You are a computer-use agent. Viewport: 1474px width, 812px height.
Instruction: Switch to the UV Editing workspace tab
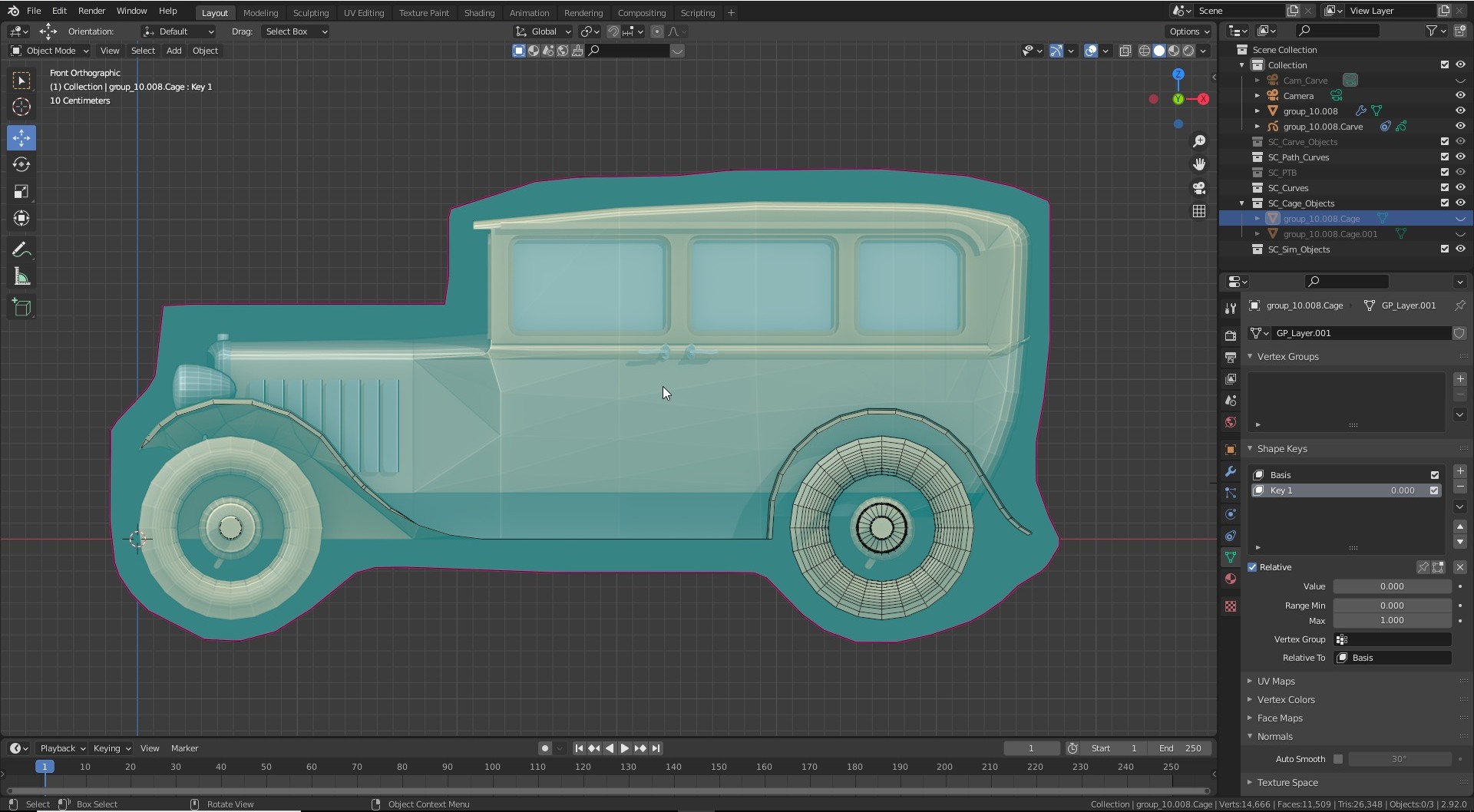pyautogui.click(x=364, y=12)
